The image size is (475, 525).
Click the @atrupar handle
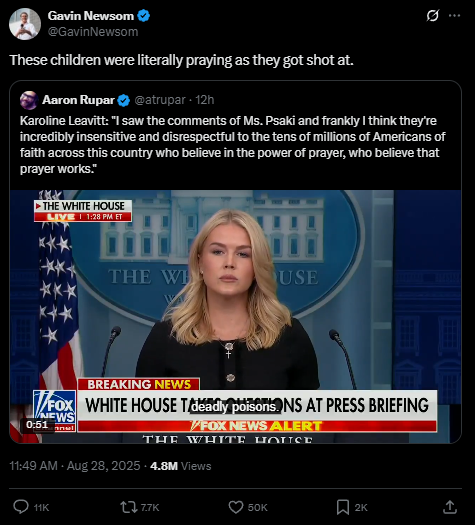click(x=160, y=100)
